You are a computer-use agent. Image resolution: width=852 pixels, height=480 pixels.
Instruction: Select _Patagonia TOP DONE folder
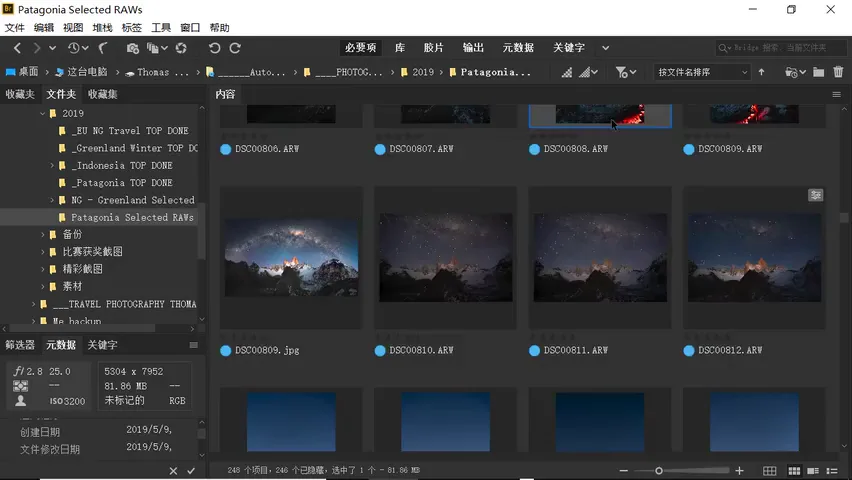122,183
